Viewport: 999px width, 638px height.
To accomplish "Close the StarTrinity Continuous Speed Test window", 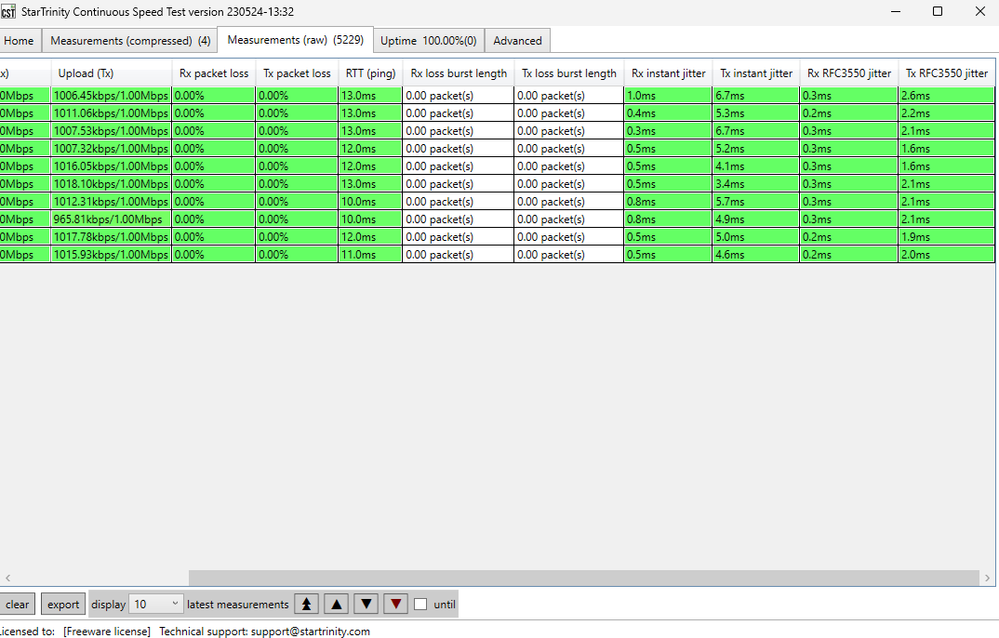I will click(980, 11).
